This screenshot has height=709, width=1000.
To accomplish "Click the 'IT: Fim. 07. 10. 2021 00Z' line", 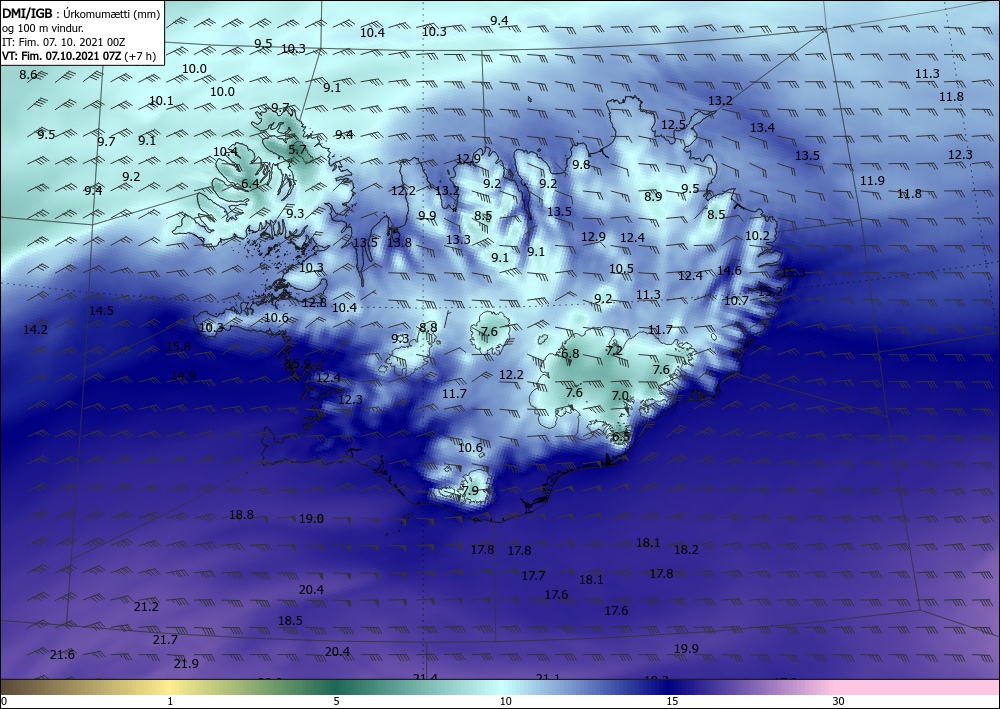I will coord(63,43).
